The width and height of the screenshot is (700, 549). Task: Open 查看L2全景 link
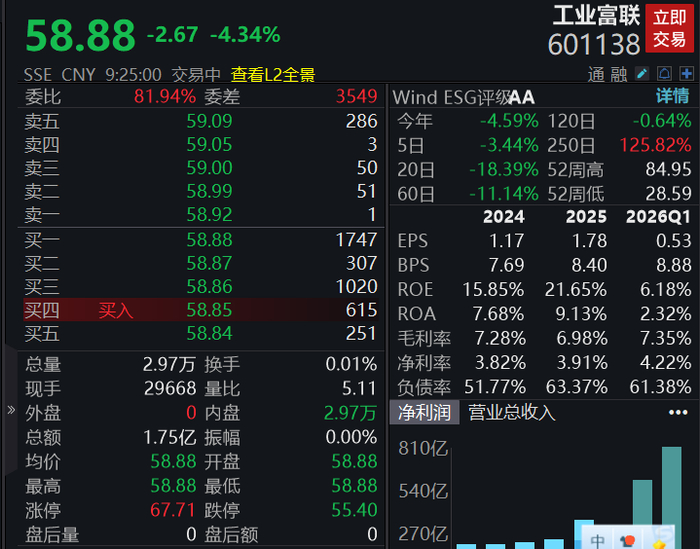point(273,75)
